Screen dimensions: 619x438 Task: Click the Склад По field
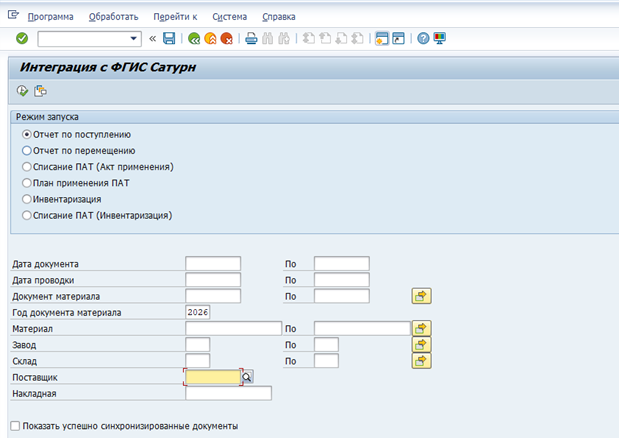pyautogui.click(x=326, y=361)
